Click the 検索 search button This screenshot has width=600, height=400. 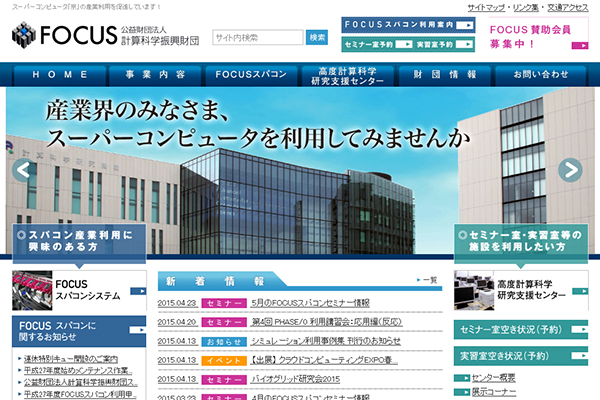(x=317, y=38)
